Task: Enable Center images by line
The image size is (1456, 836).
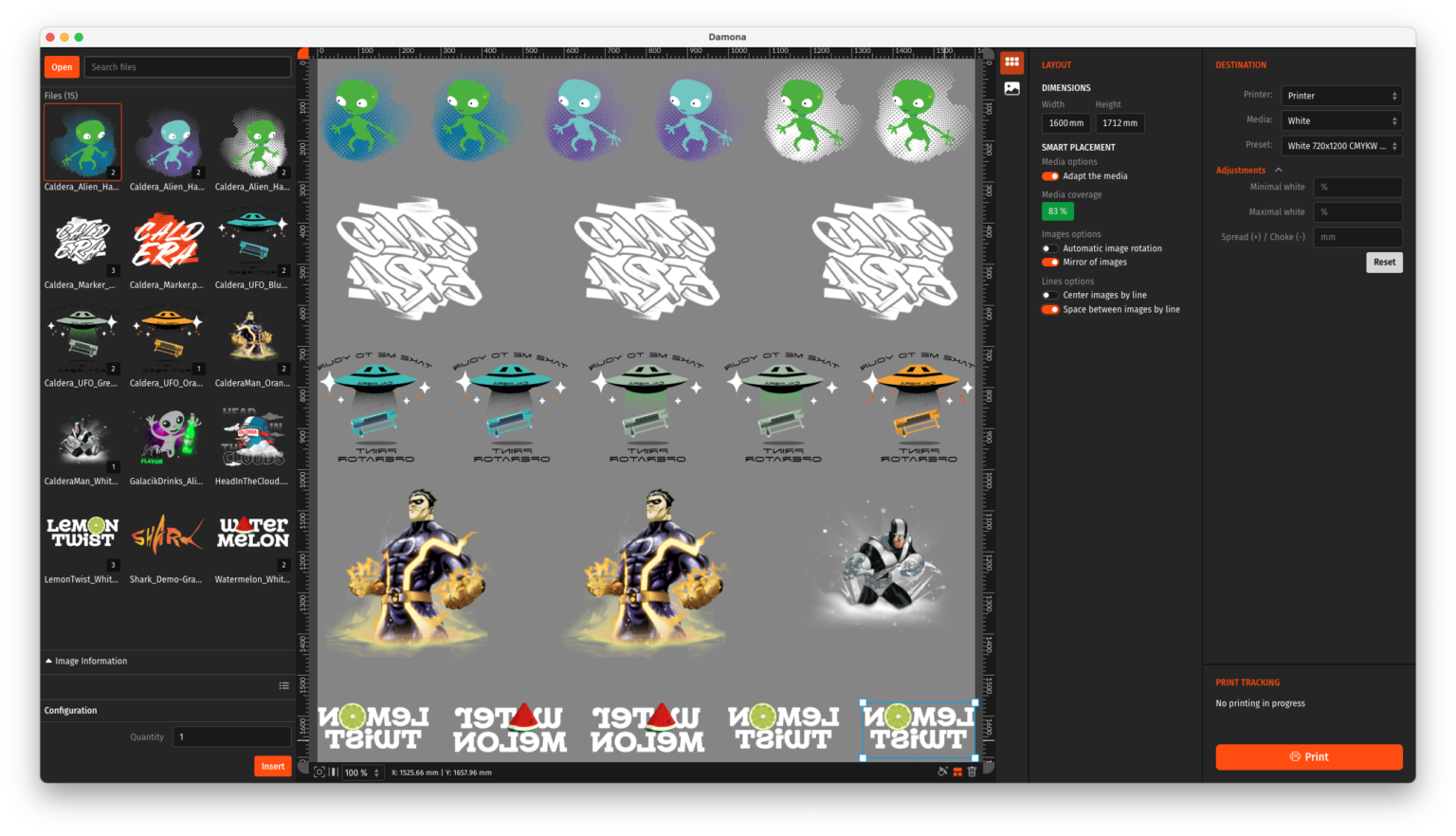Action: pos(1050,295)
